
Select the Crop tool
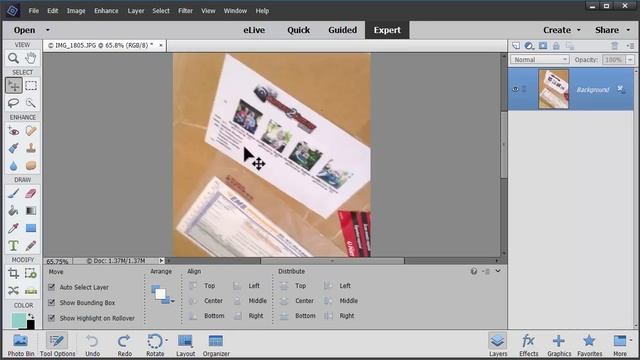tap(13, 273)
